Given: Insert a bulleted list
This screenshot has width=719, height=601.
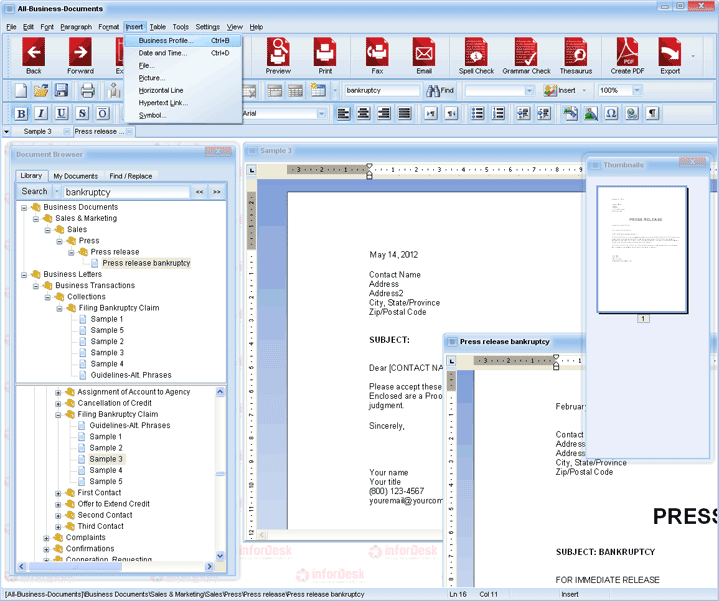Looking at the screenshot, I should tap(477, 113).
